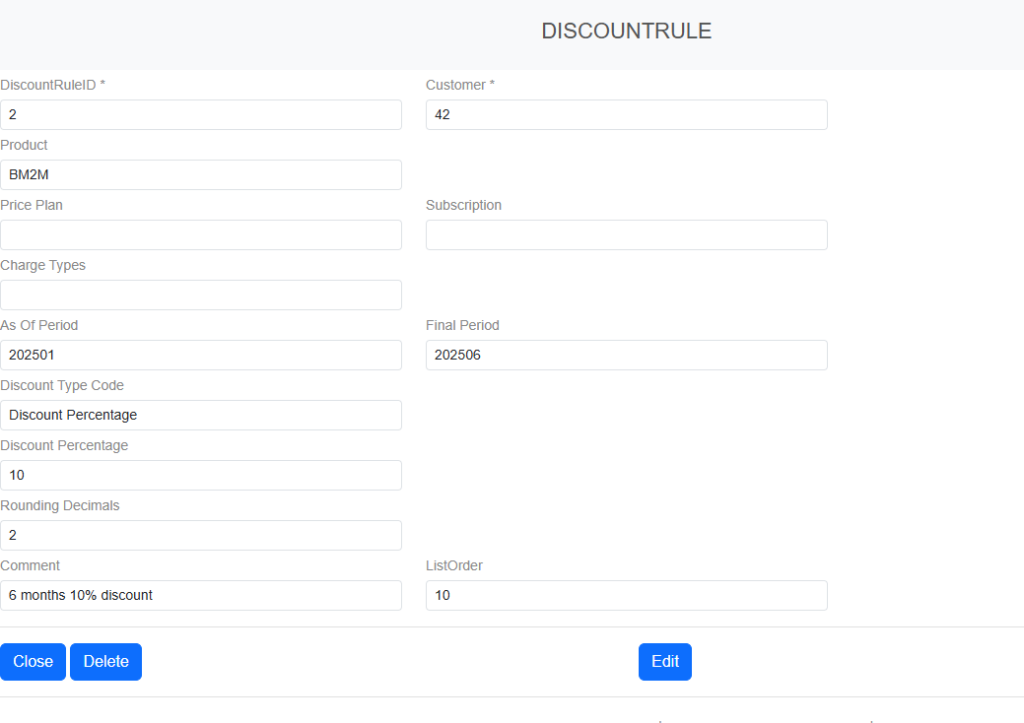Image resolution: width=1024 pixels, height=723 pixels.
Task: Click the Discount Type Code label
Action: pos(62,385)
